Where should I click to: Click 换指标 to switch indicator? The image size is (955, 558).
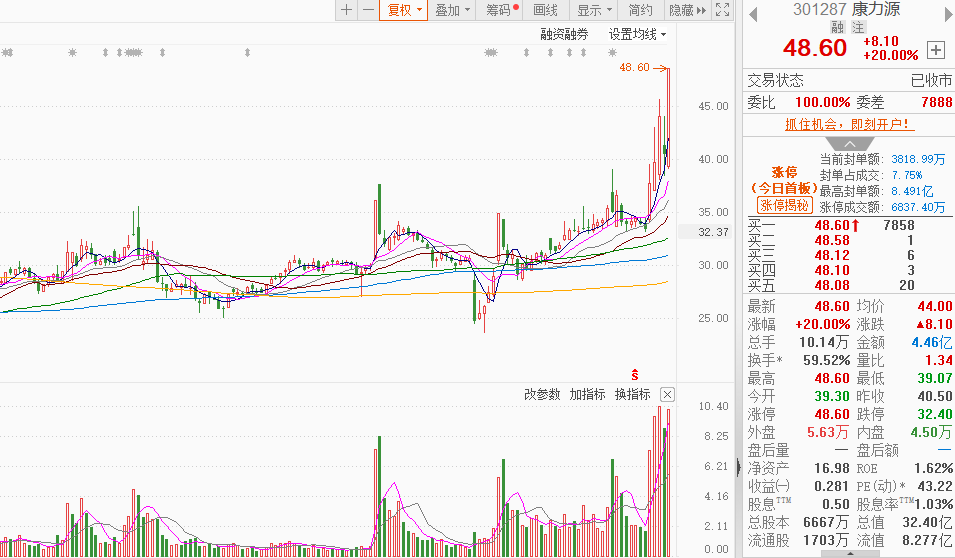click(x=632, y=394)
